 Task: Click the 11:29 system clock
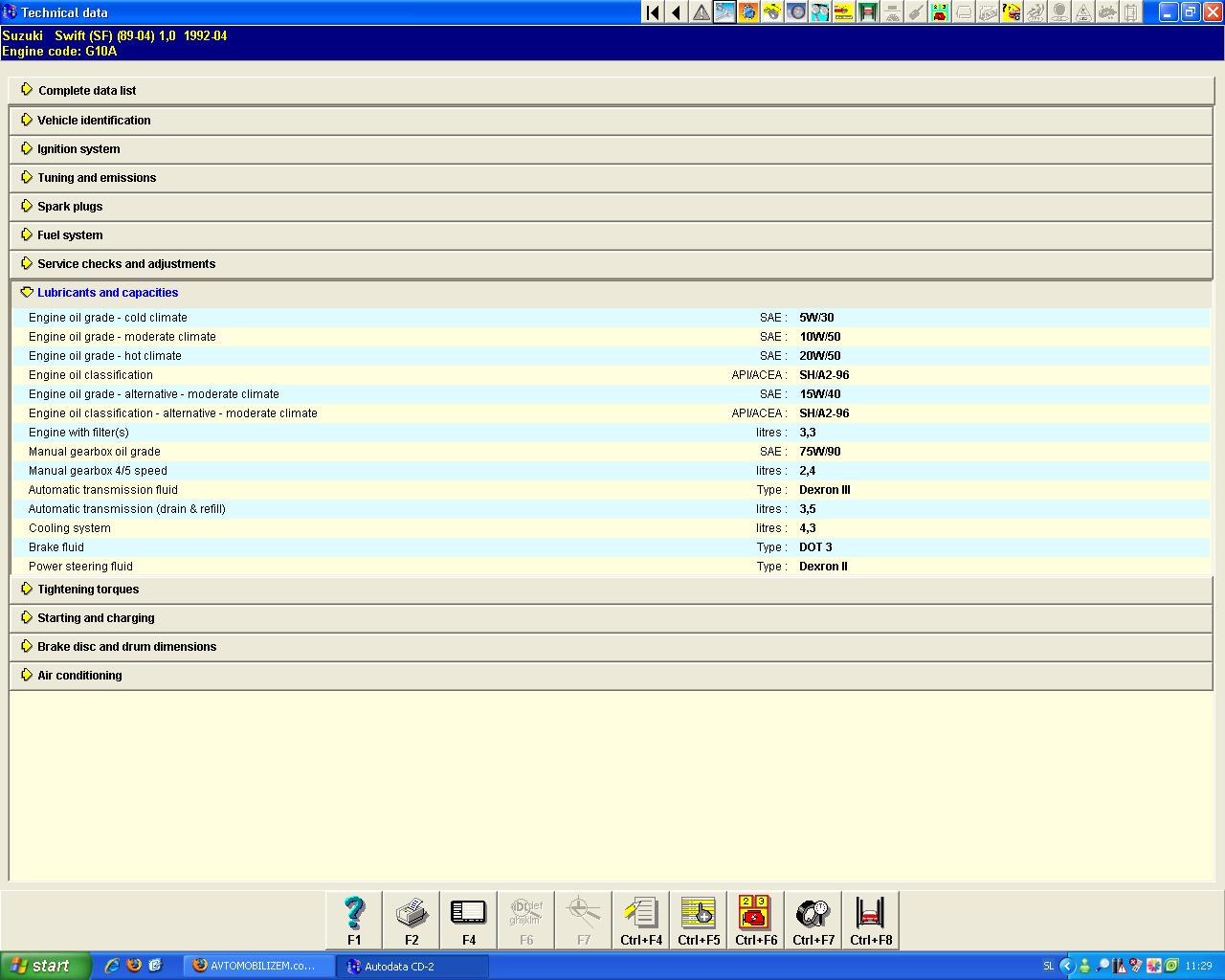1198,966
